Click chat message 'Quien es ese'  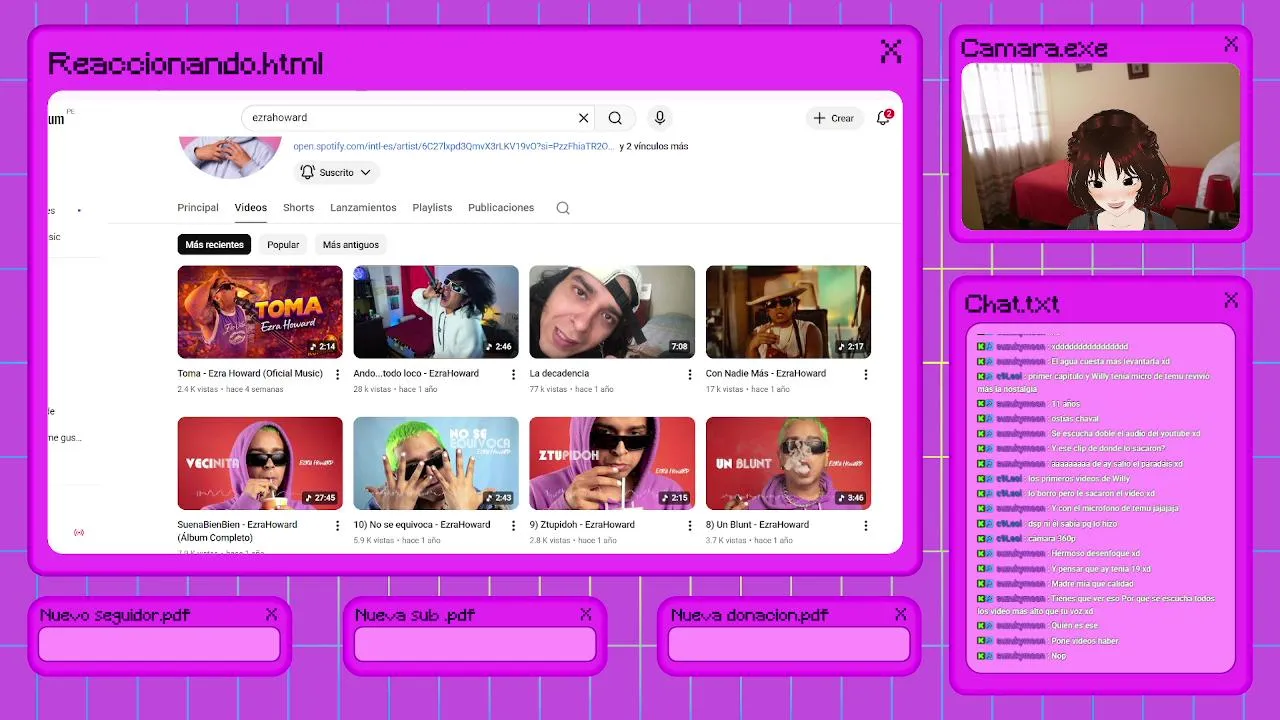point(1074,626)
